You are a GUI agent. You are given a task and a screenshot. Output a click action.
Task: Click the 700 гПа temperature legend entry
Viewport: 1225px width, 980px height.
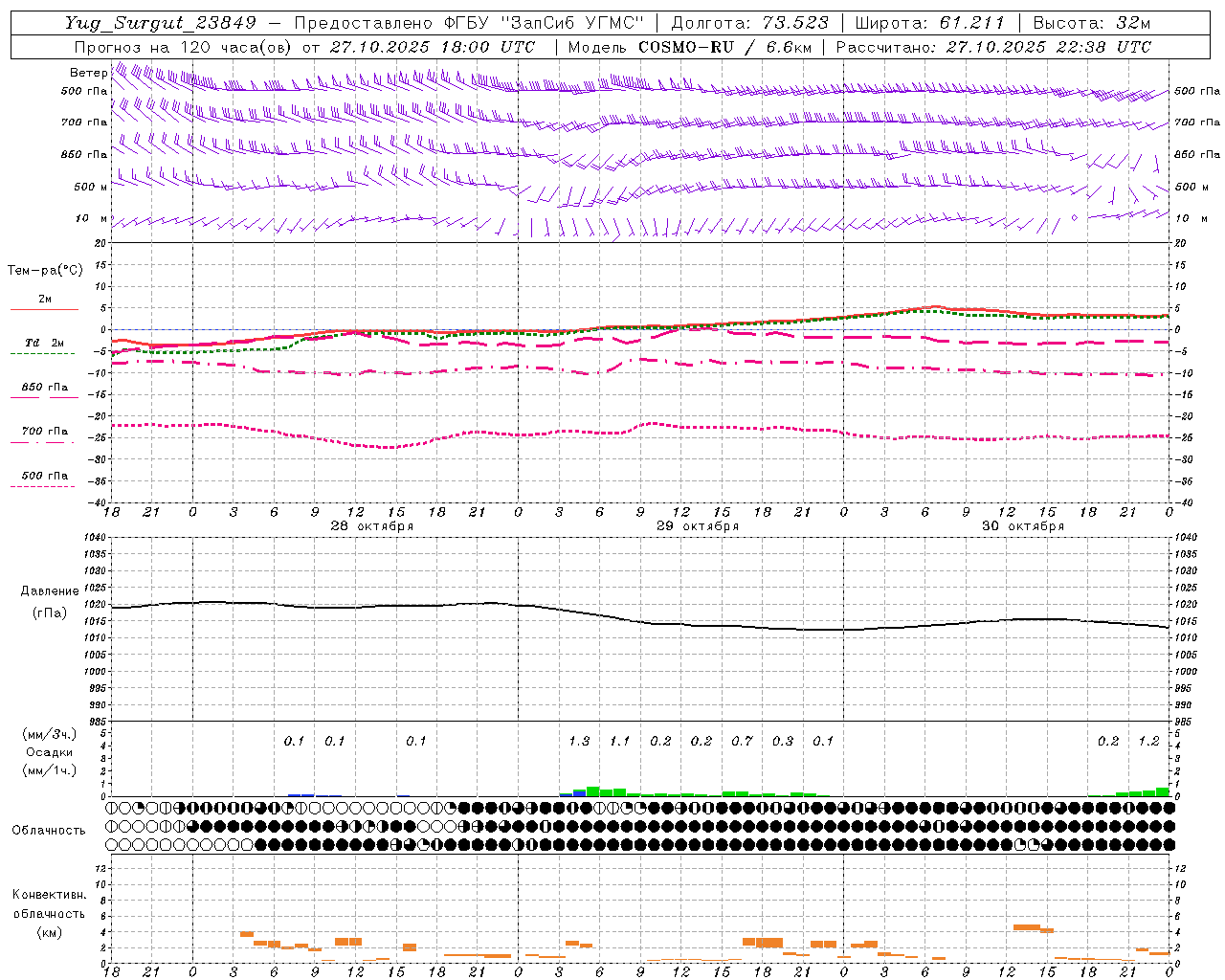[x=45, y=431]
